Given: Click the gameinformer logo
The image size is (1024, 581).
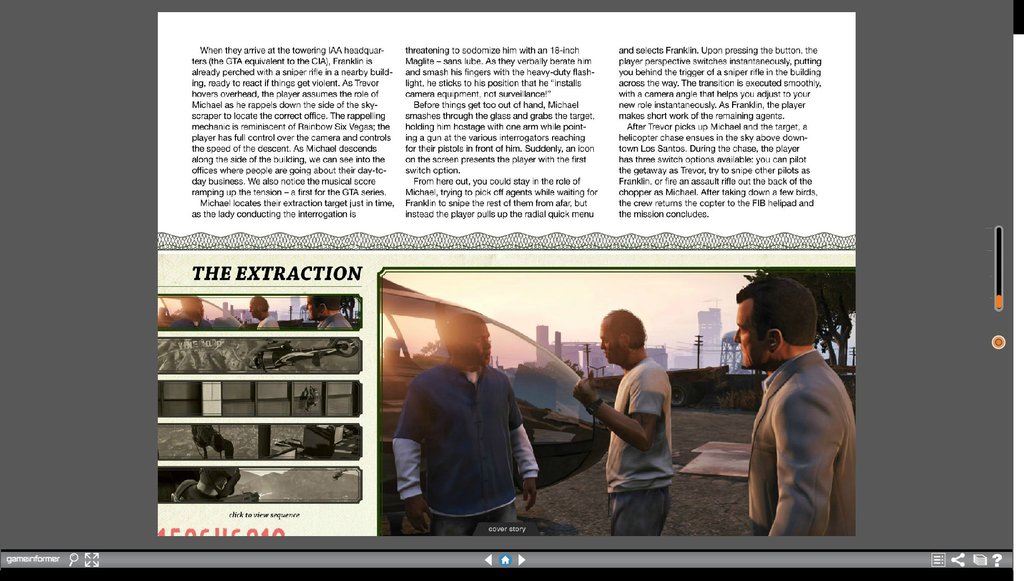Looking at the screenshot, I should [31, 560].
